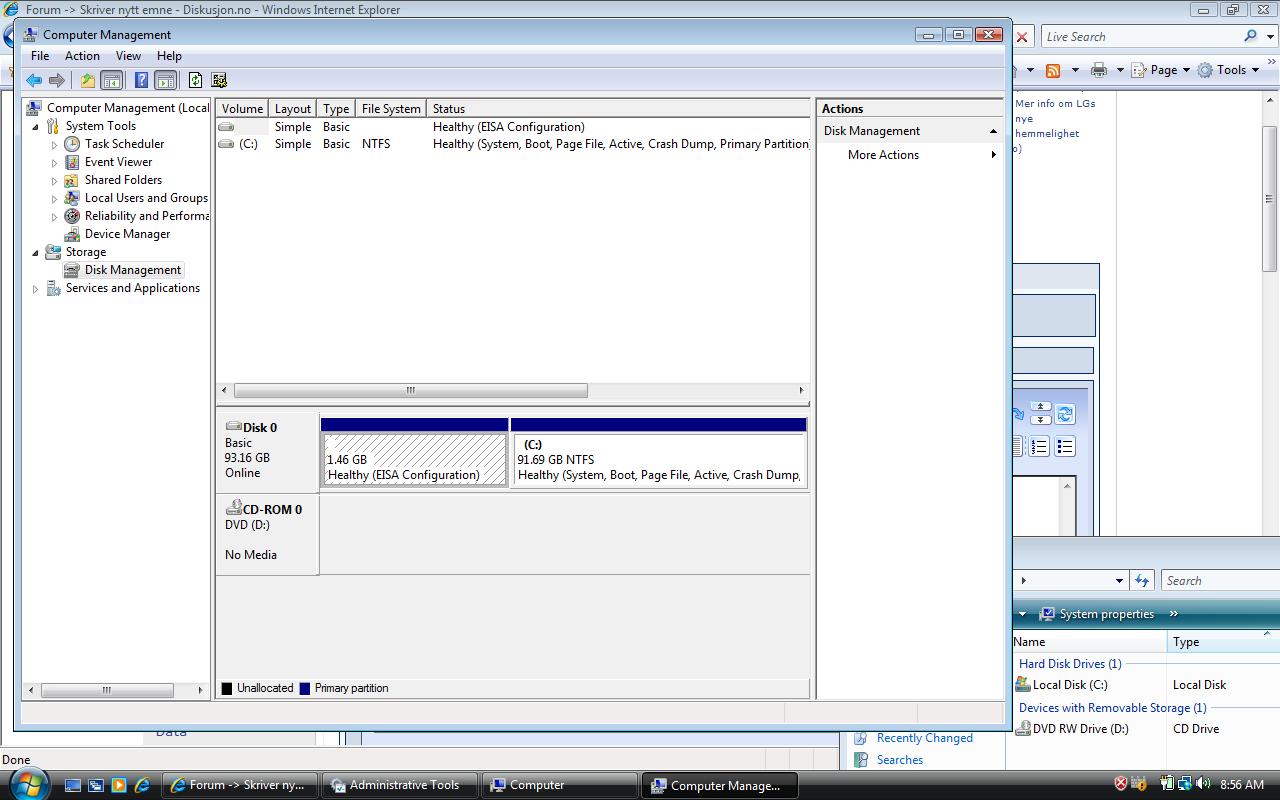
Task: Open the Page dropdown in Internet Explorer
Action: [x=1163, y=70]
